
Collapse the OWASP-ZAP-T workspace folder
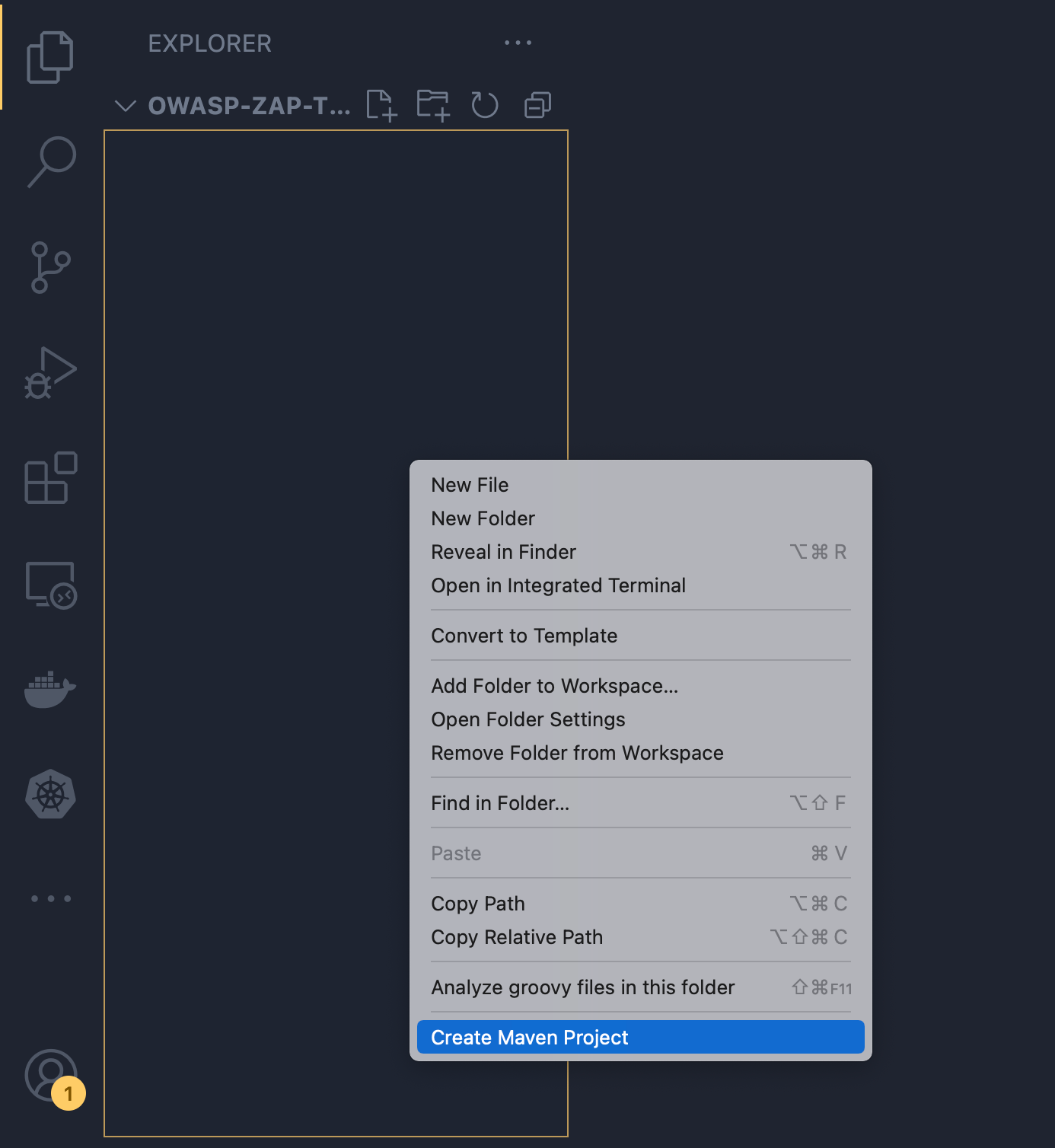pyautogui.click(x=124, y=106)
